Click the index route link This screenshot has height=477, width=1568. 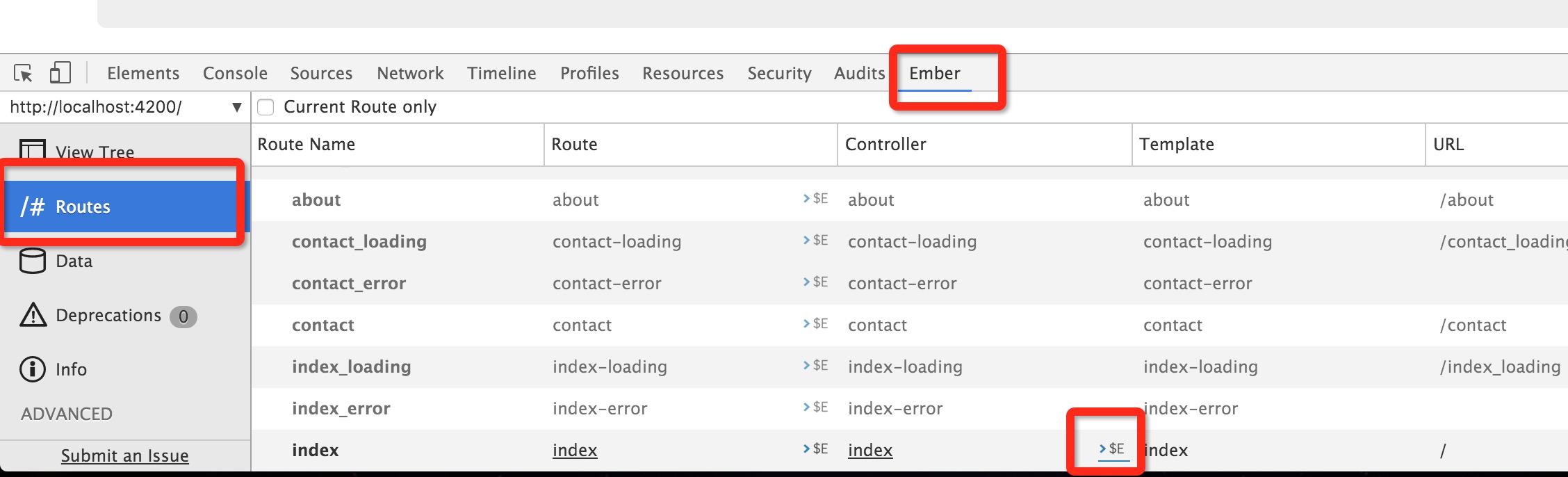pos(575,451)
